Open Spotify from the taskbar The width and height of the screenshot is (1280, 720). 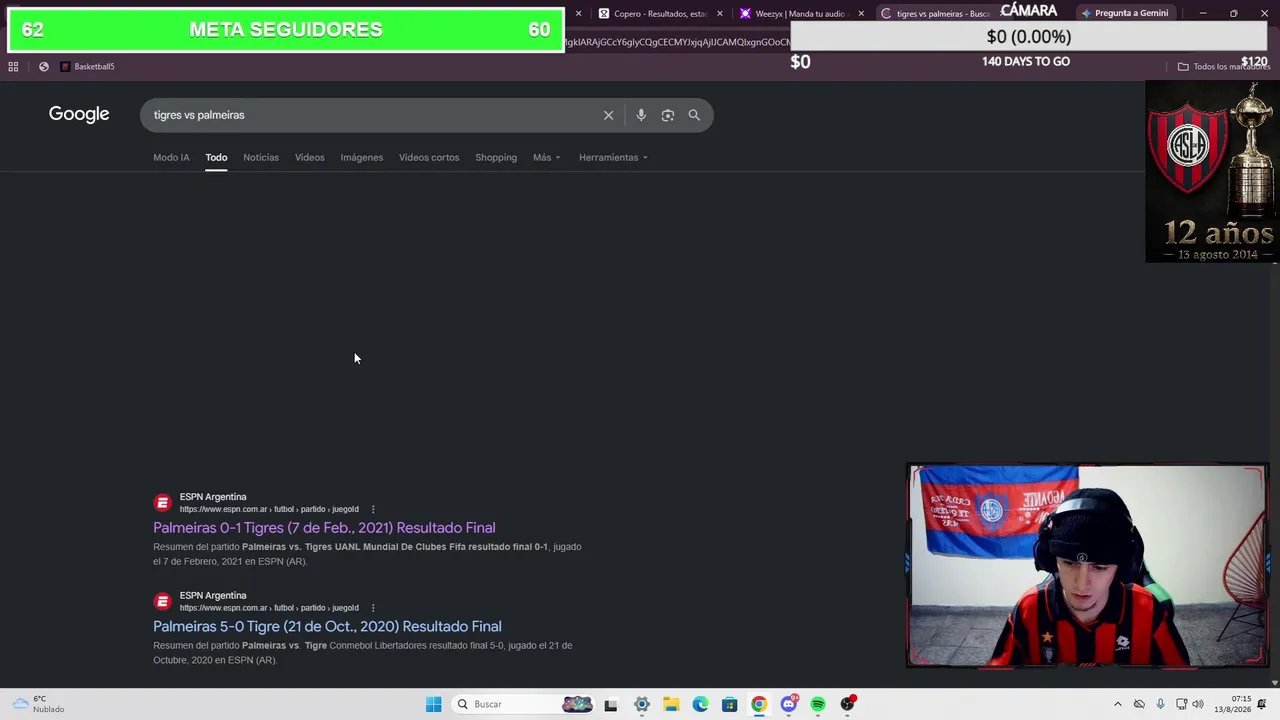818,704
